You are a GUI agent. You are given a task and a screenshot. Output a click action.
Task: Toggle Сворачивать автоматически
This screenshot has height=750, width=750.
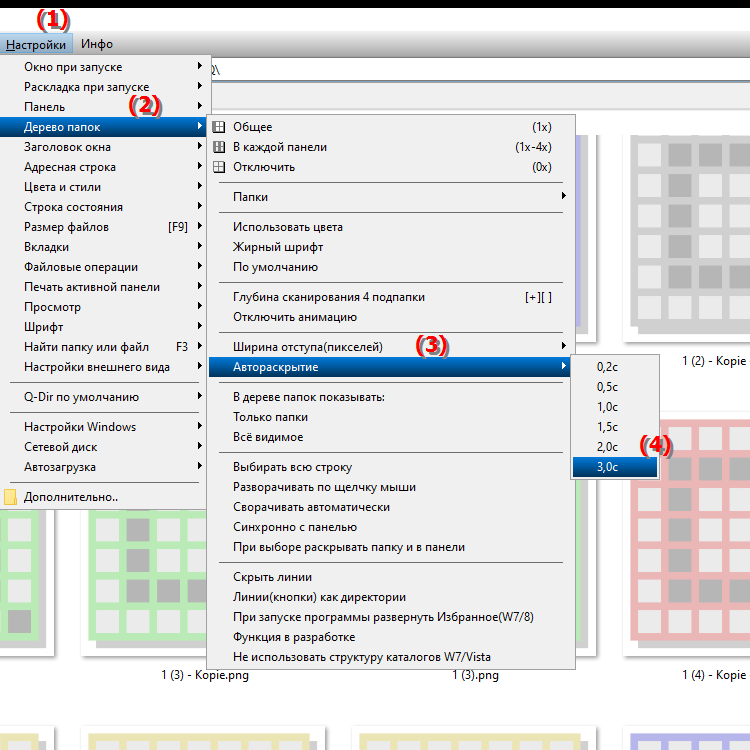(311, 507)
